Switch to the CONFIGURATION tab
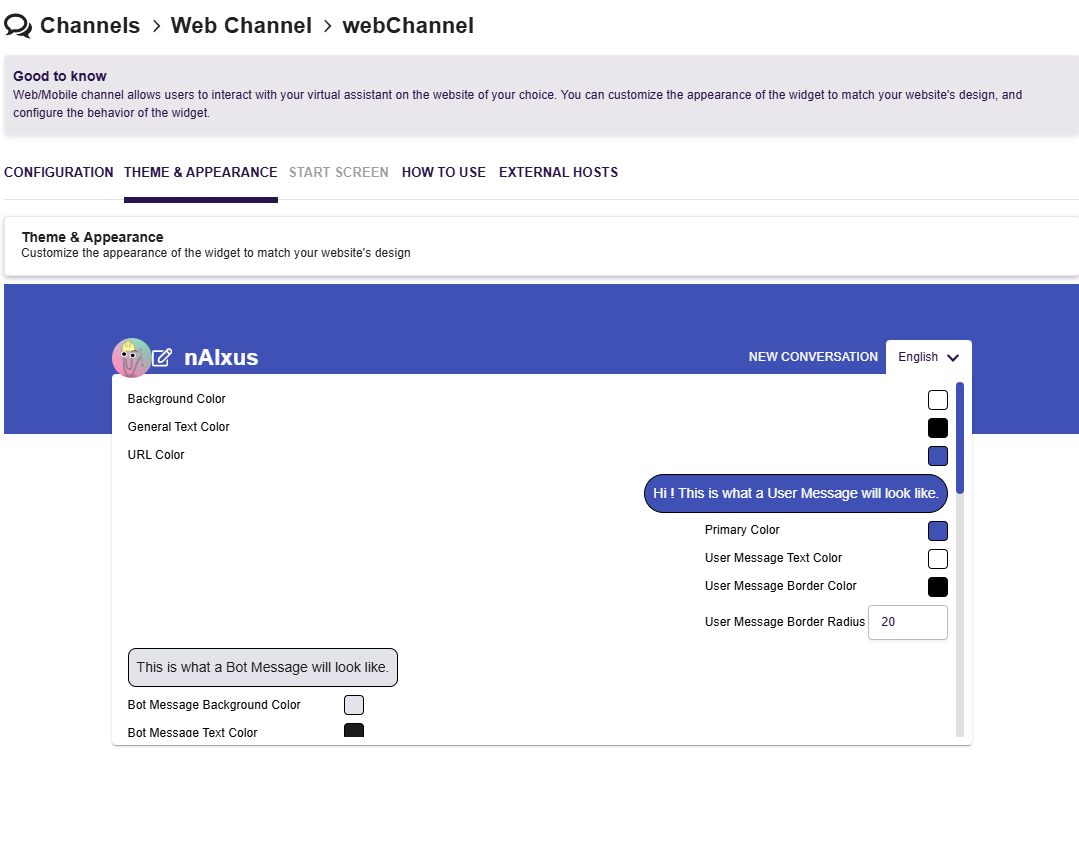Viewport: 1079px width, 866px height. tap(58, 172)
